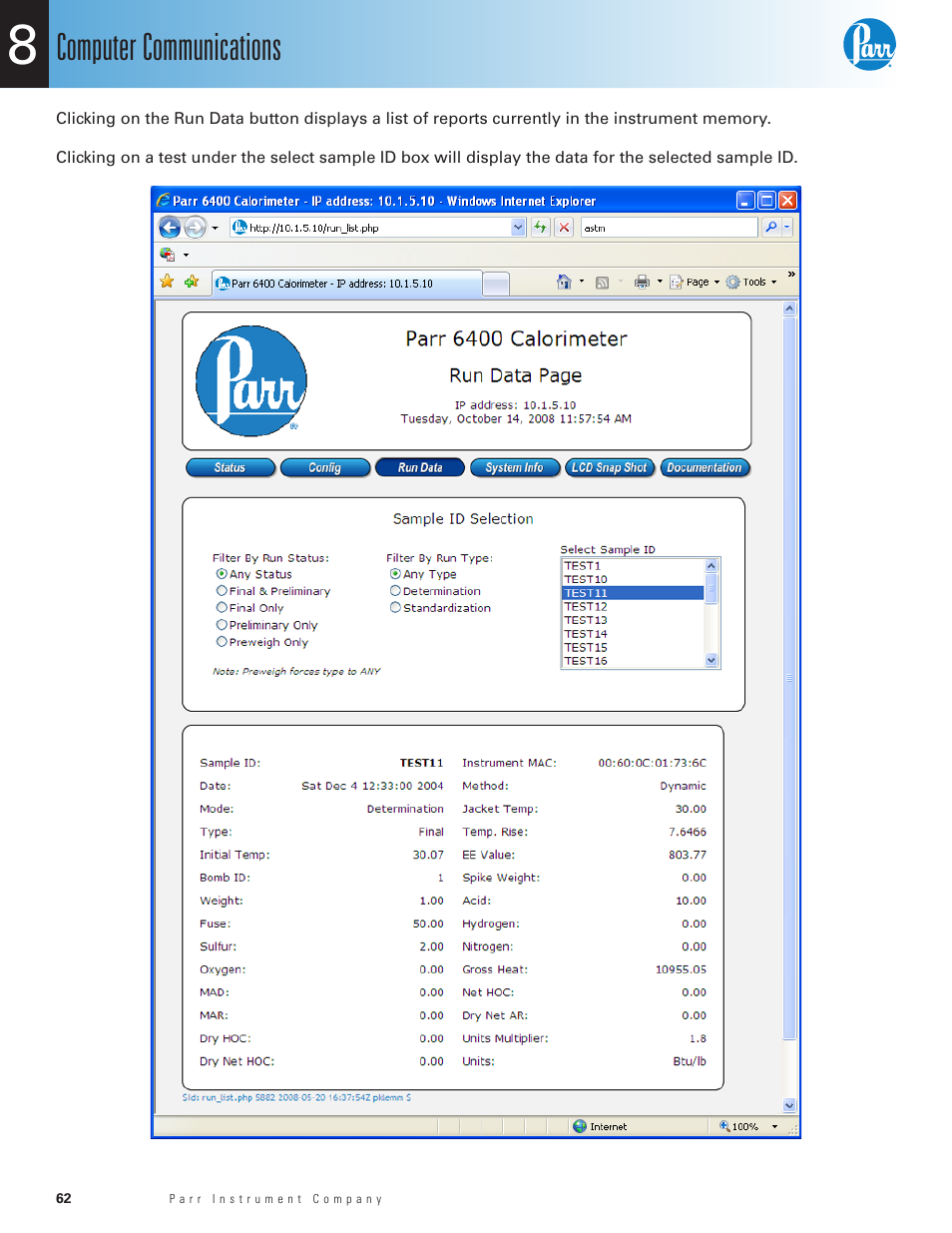Select the Final & Preliminary radio button
The image size is (952, 1233).
[x=222, y=591]
